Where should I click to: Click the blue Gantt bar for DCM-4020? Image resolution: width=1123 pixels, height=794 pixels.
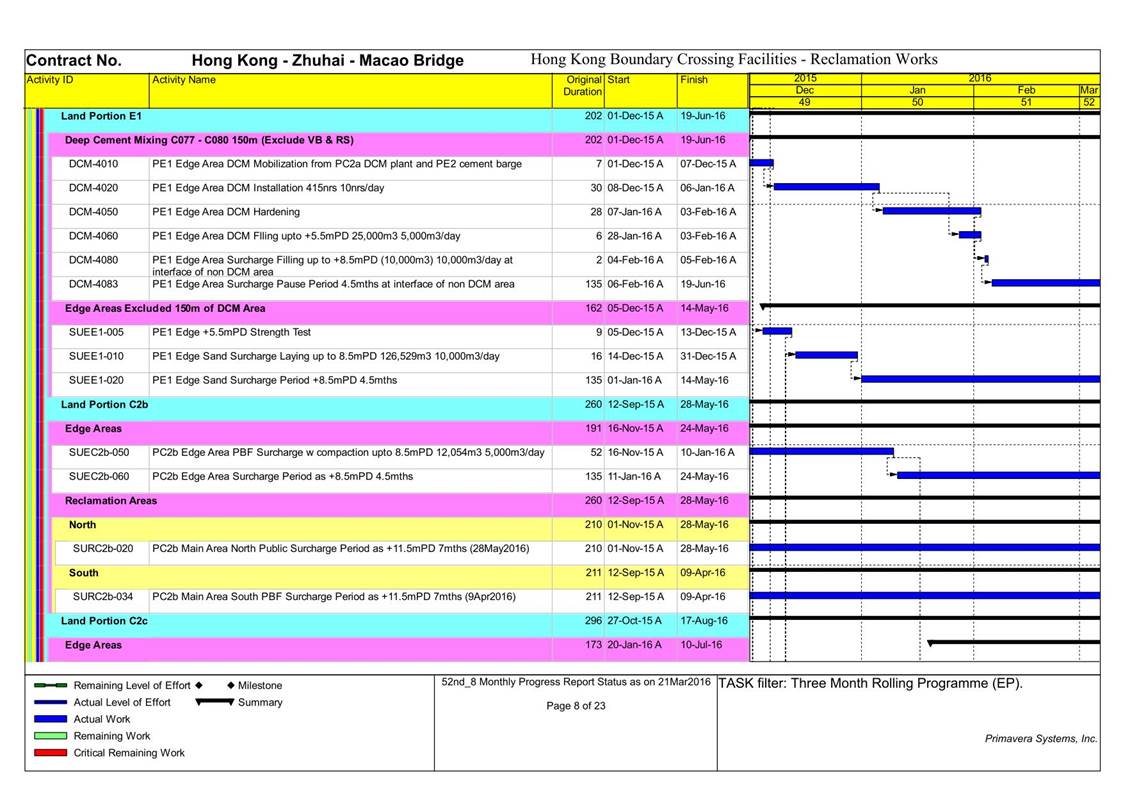click(826, 187)
